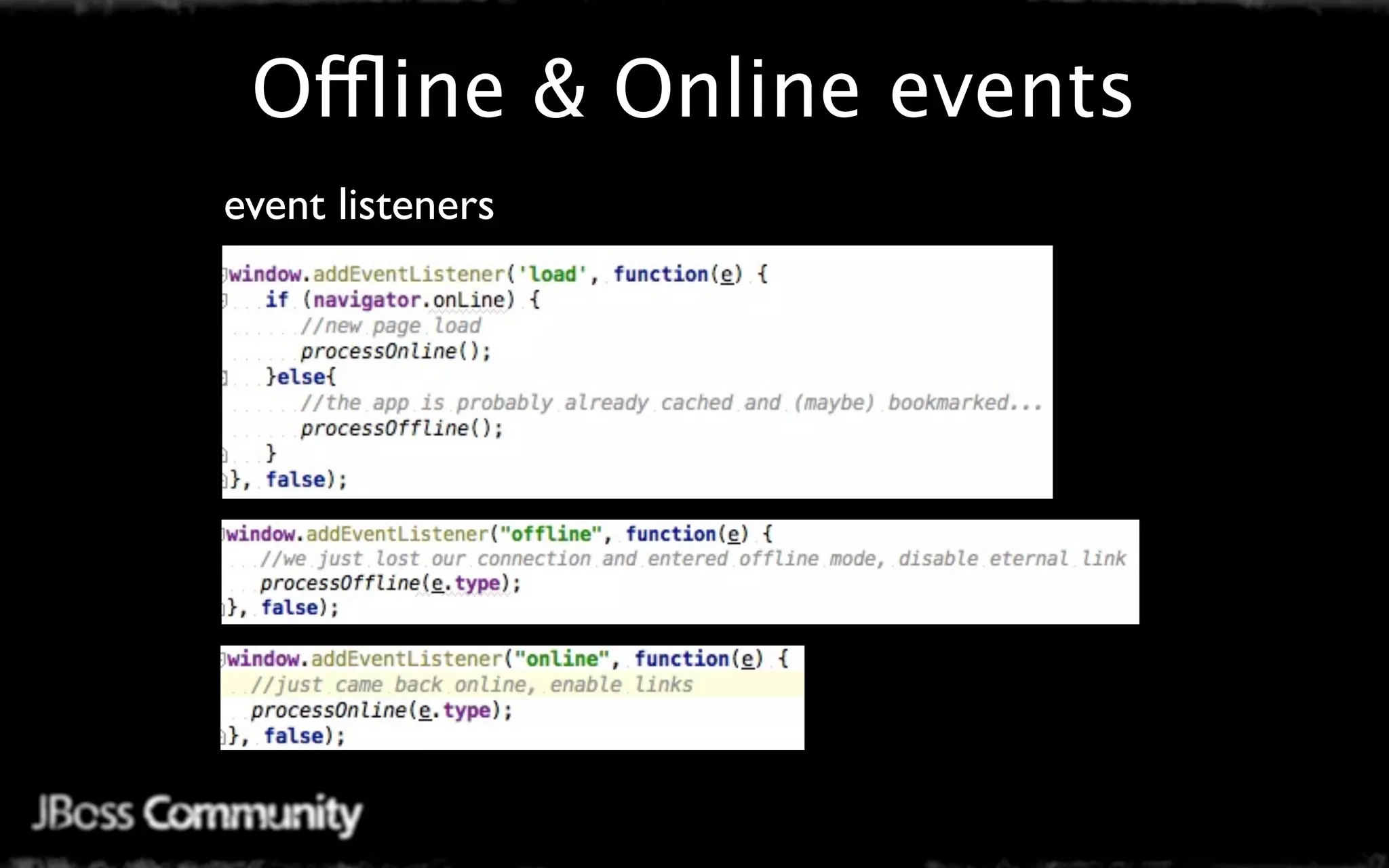Click the processOffline(e.type) call
Screen dimensions: 1389x868
click(390, 583)
